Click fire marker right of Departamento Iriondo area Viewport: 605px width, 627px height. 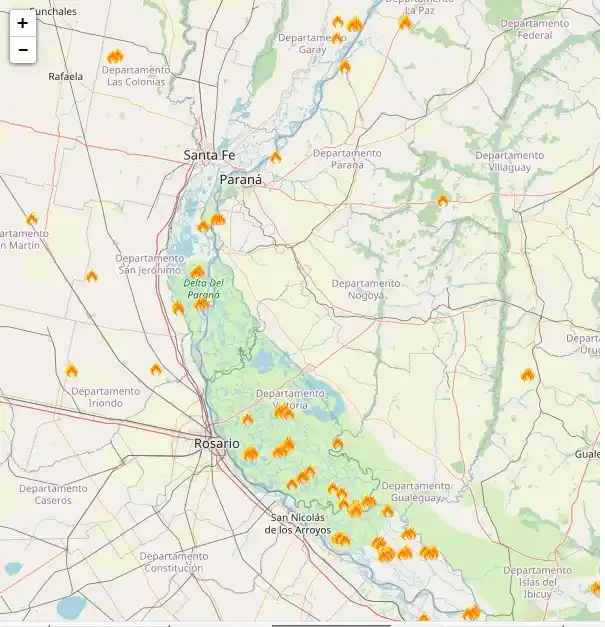coord(156,369)
